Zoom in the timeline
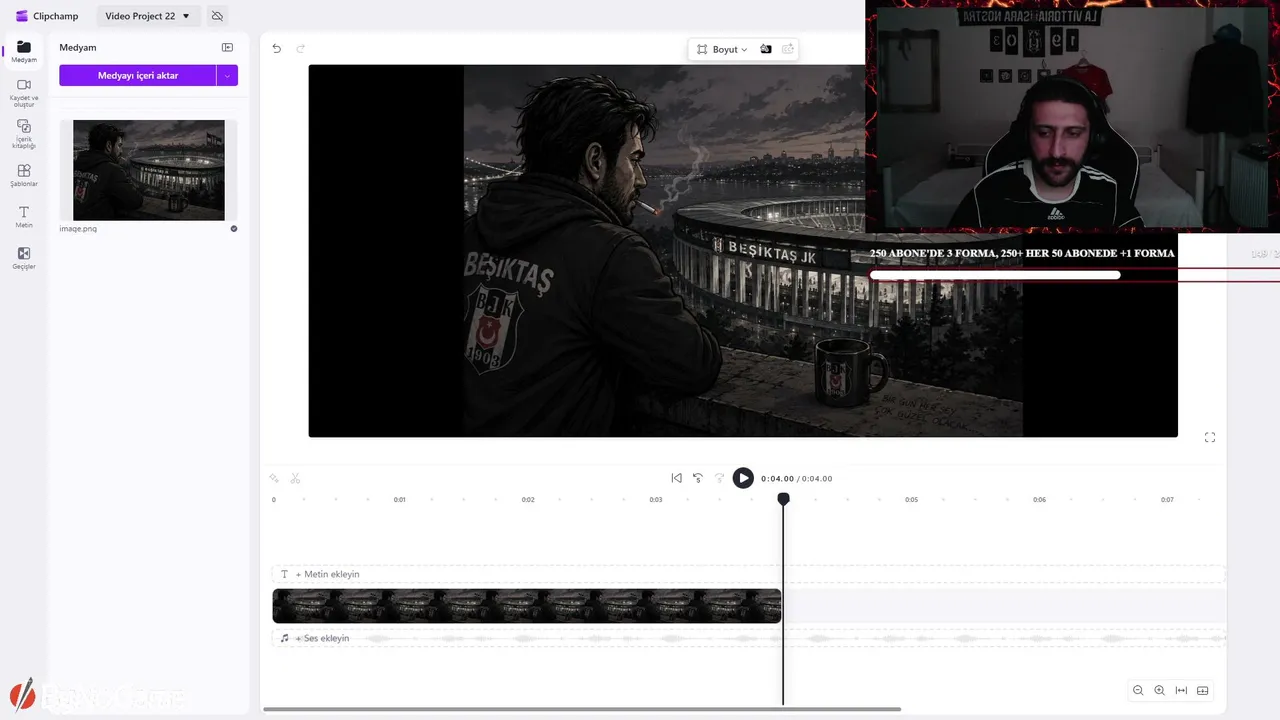This screenshot has height=720, width=1280. tap(1160, 690)
